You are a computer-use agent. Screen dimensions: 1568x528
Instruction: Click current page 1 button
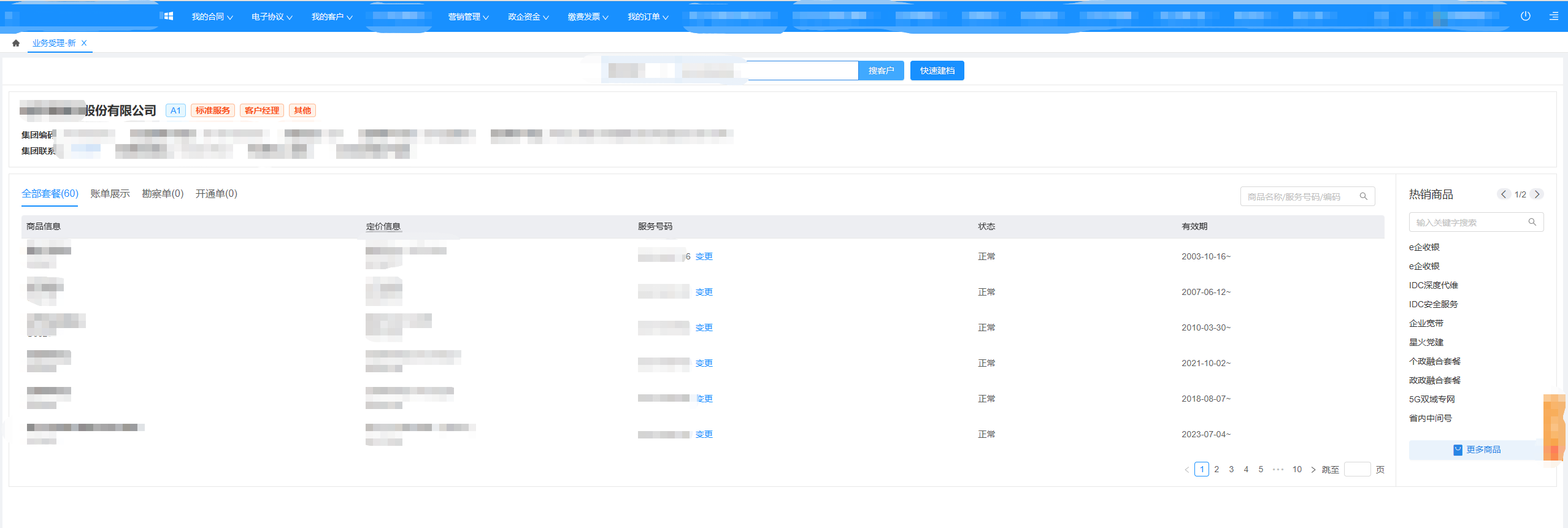[x=1202, y=469]
